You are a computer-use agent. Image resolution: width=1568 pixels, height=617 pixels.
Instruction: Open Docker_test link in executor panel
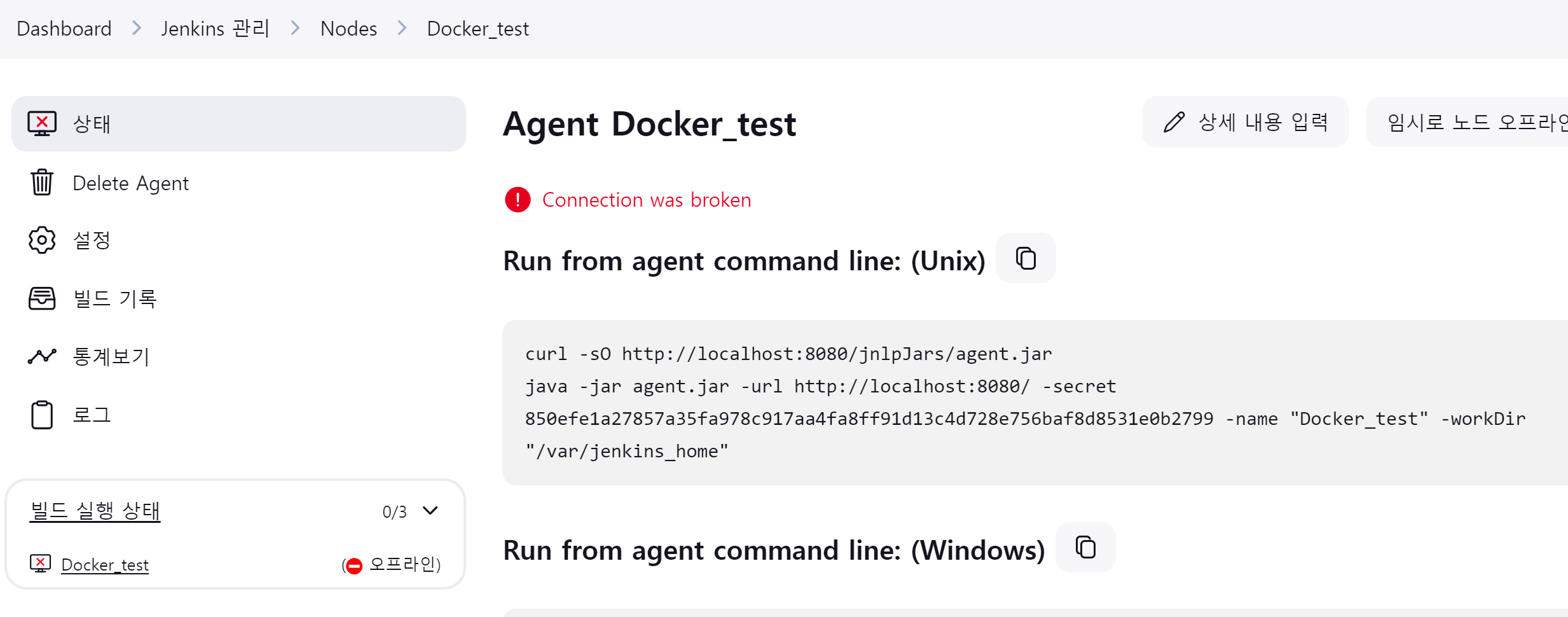pos(105,565)
